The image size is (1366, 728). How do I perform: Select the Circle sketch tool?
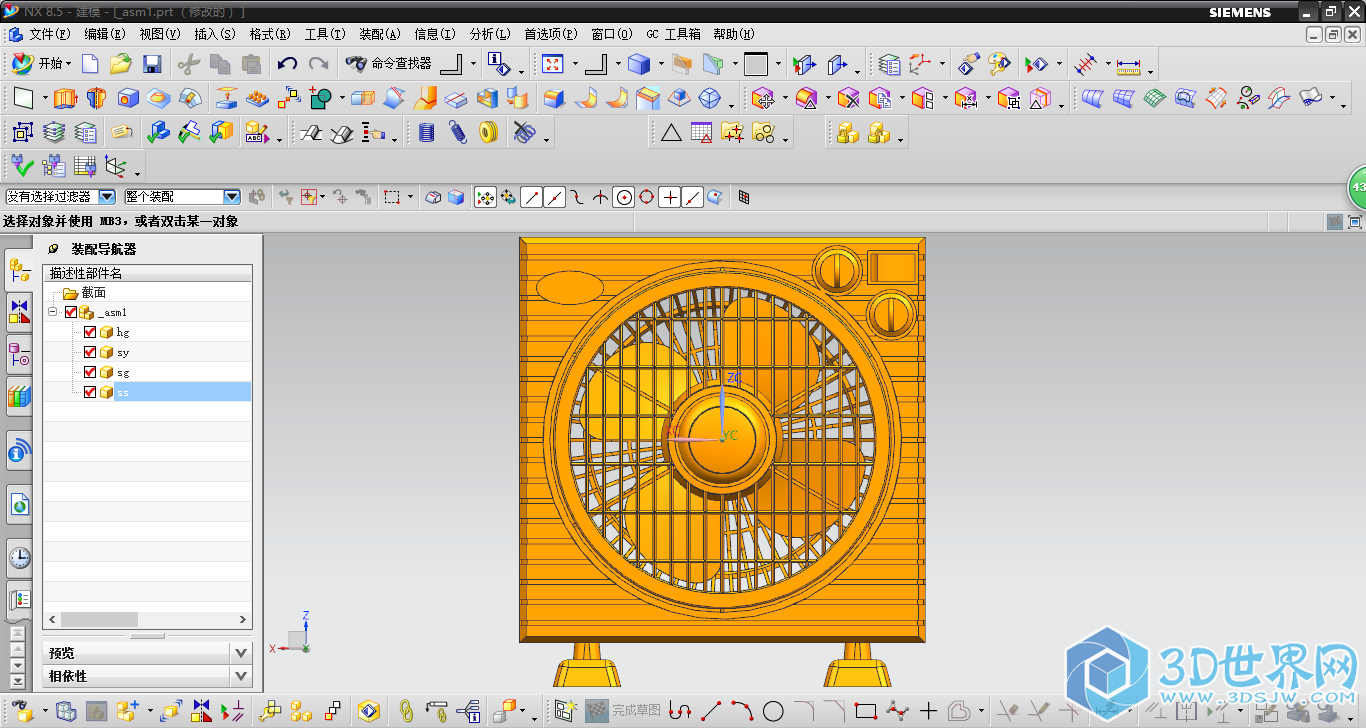773,711
